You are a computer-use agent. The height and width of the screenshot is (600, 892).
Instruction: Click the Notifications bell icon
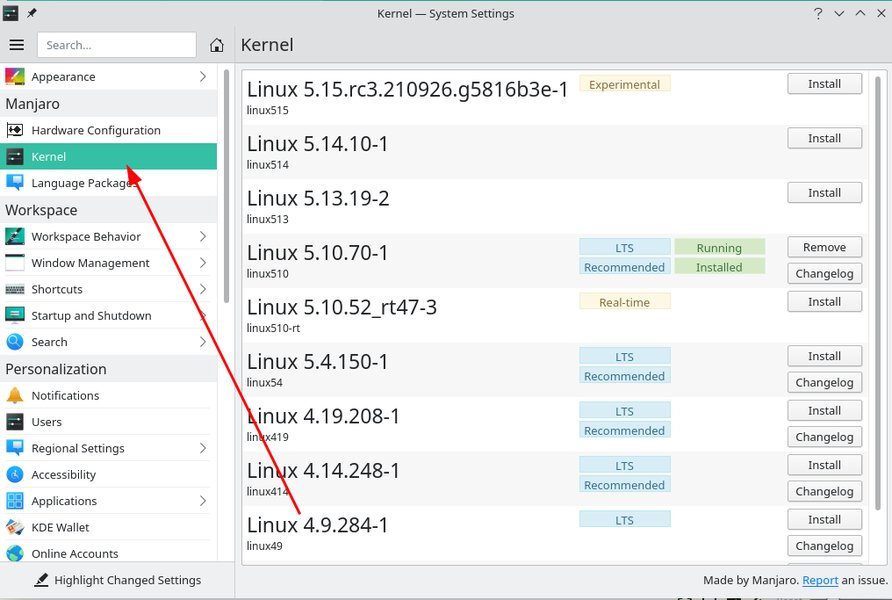click(14, 395)
